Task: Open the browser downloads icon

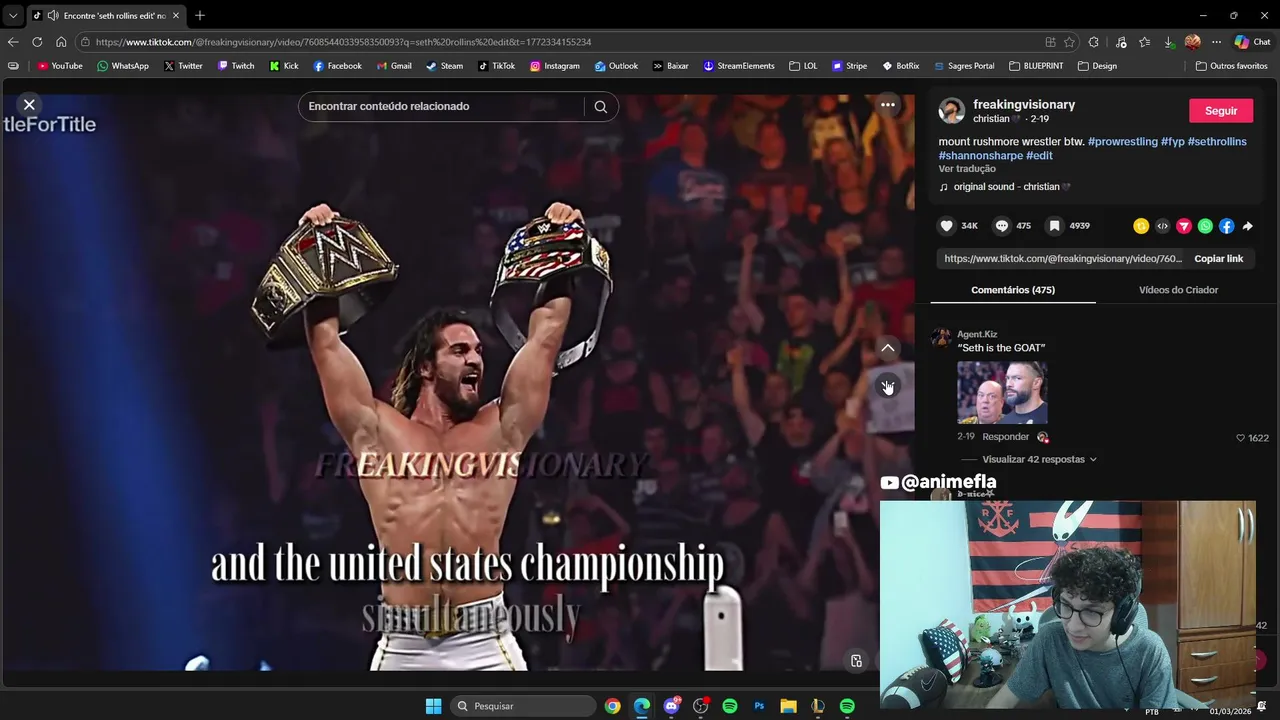Action: click(1168, 42)
